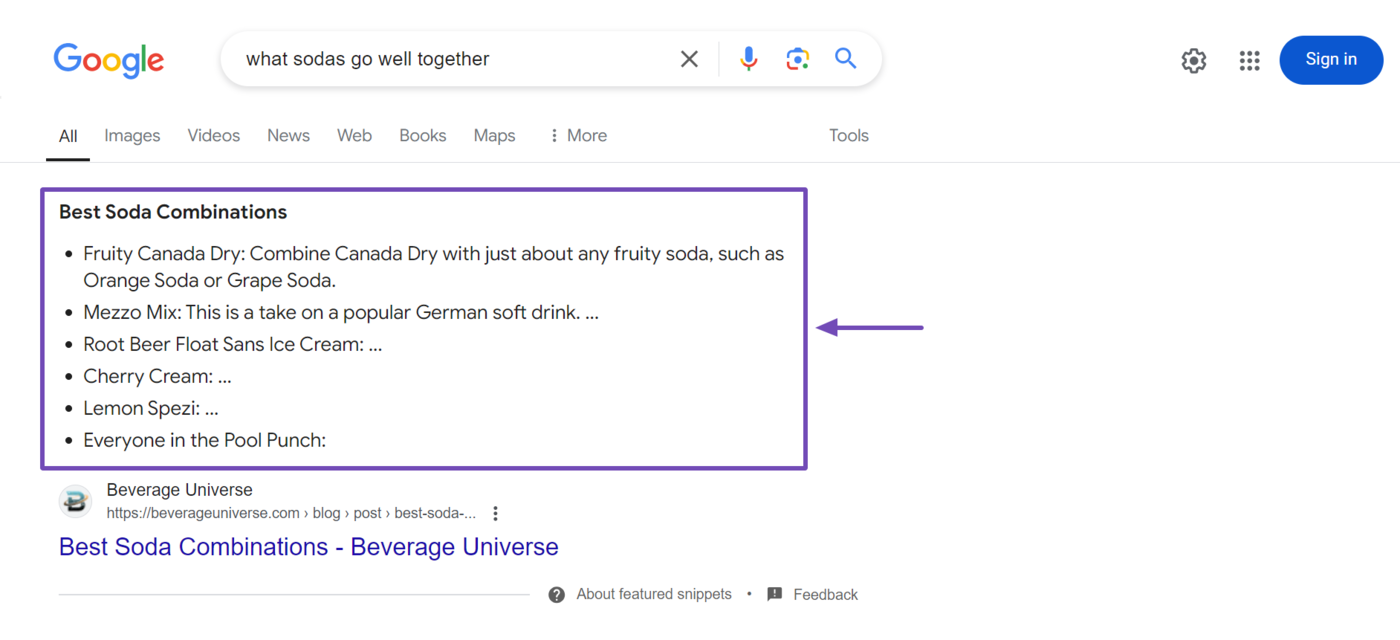Switch to the Images tab
Viewport: 1400px width, 640px height.
click(x=132, y=135)
